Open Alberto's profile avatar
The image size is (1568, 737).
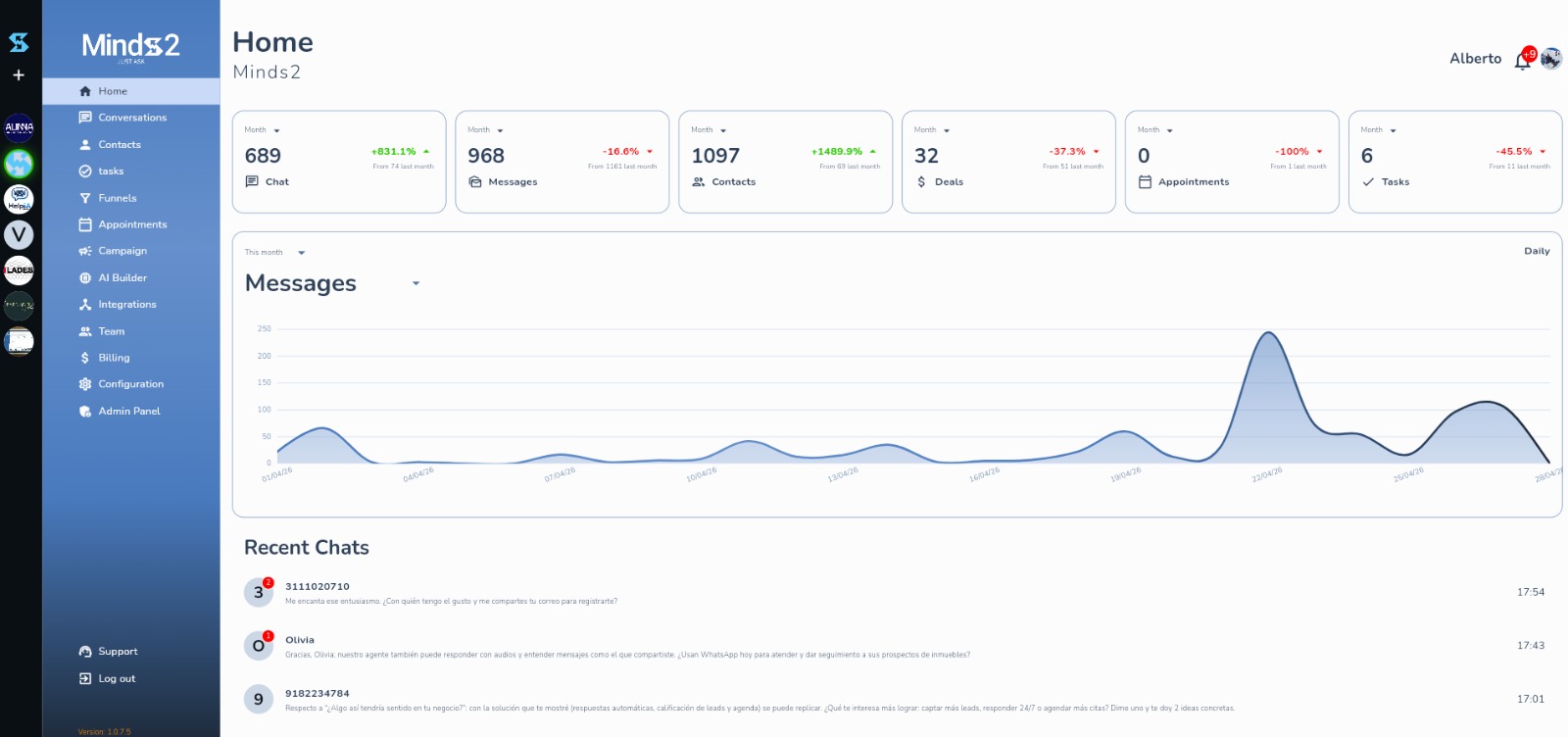point(1550,59)
